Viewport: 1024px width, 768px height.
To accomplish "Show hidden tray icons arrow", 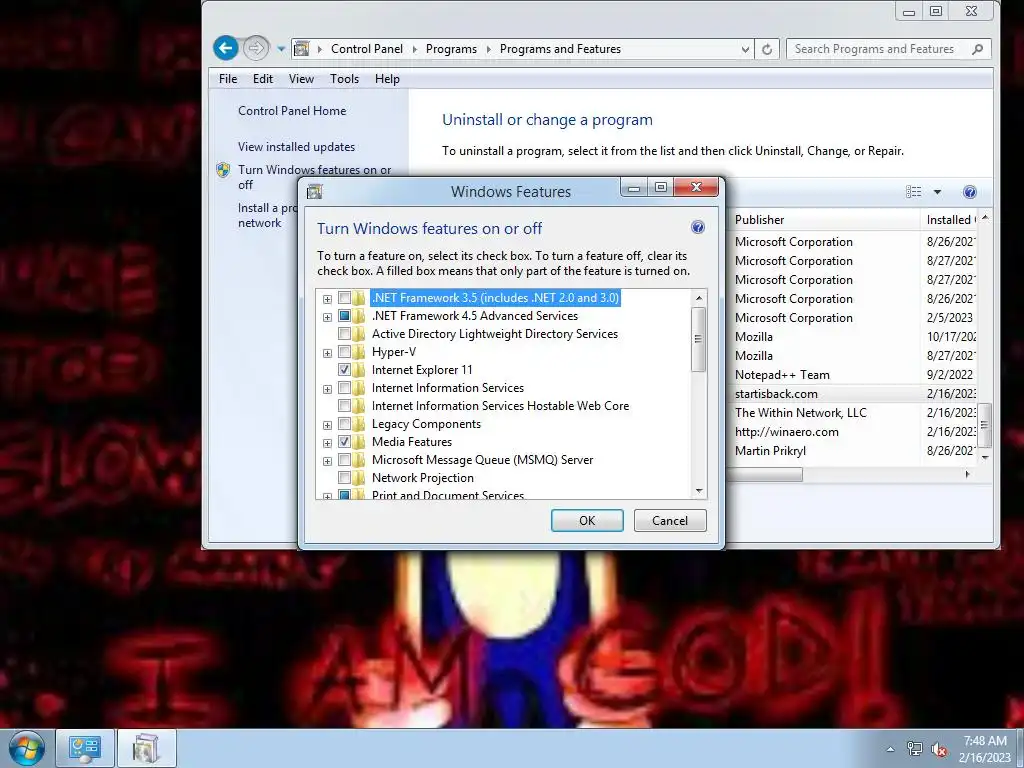I will click(x=890, y=749).
